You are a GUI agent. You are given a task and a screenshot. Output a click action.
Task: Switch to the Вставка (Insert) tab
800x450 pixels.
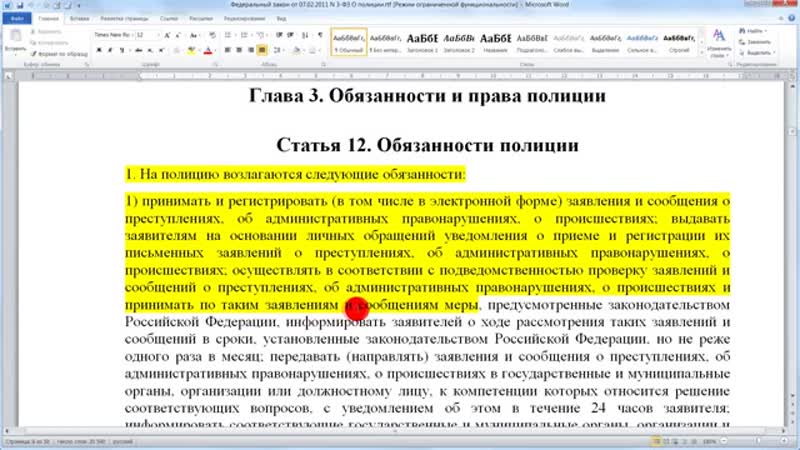click(x=80, y=19)
